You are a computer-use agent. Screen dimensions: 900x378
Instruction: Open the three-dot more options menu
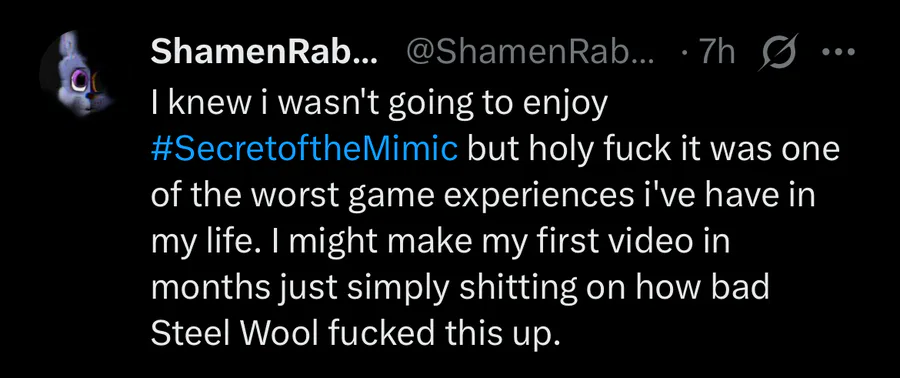pos(839,53)
